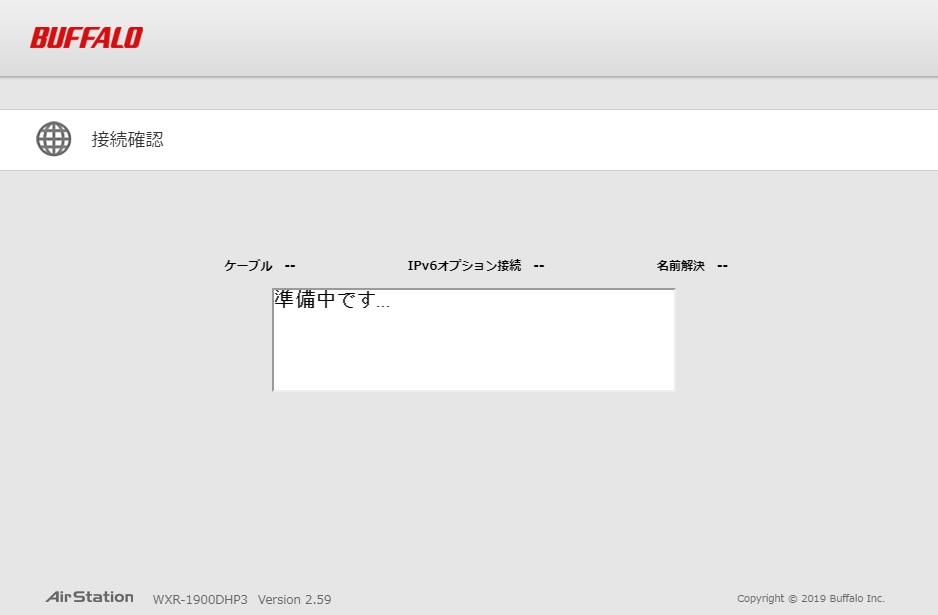The height and width of the screenshot is (615, 938).
Task: Click the dashes next to 名前解決
Action: pos(722,266)
